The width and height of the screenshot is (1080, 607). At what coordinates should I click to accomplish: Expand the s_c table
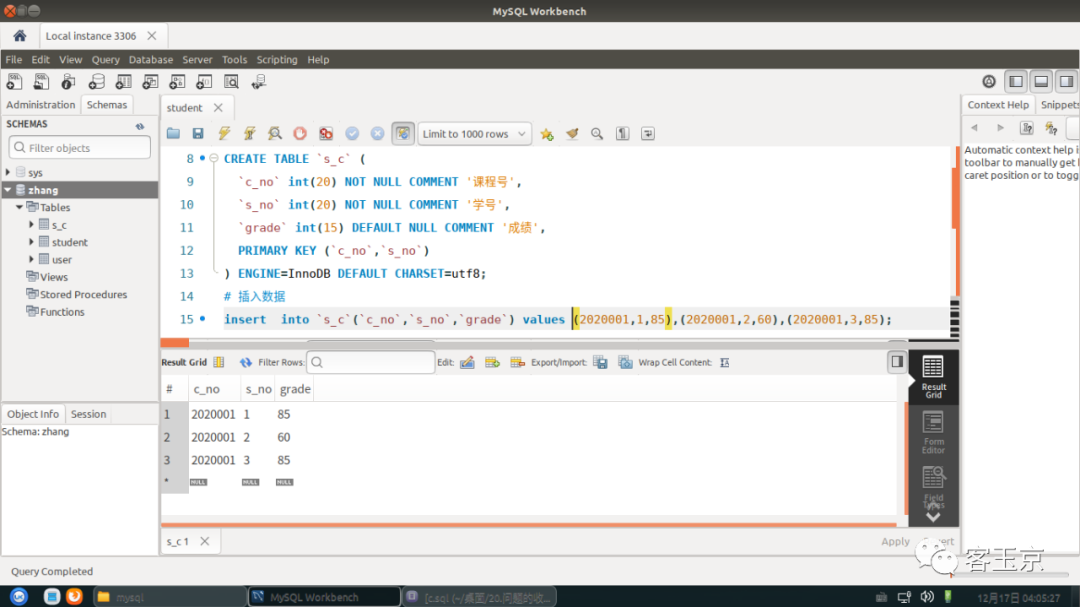[x=31, y=225]
